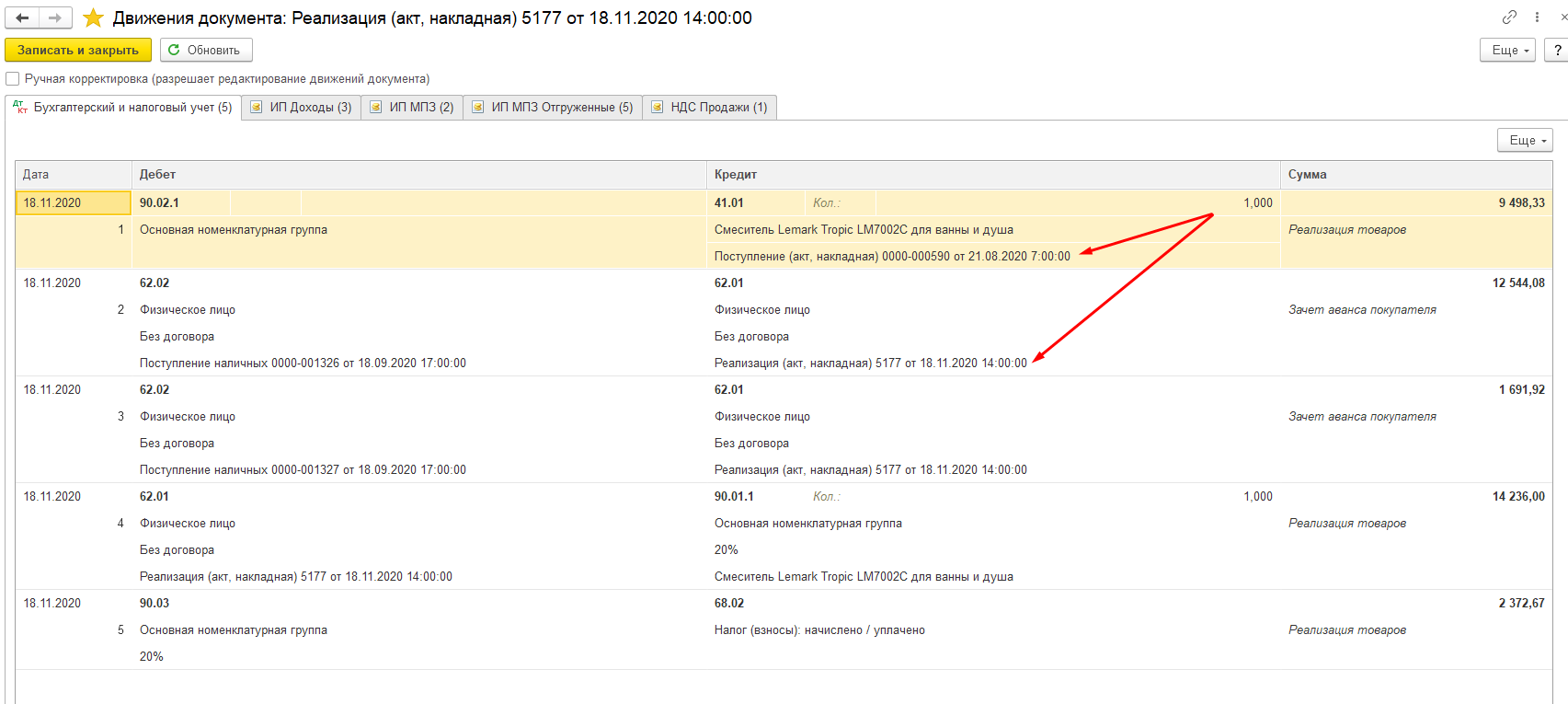Enable the Ручная корректировка checkbox
Viewport: 1568px width, 704px height.
click(x=13, y=79)
